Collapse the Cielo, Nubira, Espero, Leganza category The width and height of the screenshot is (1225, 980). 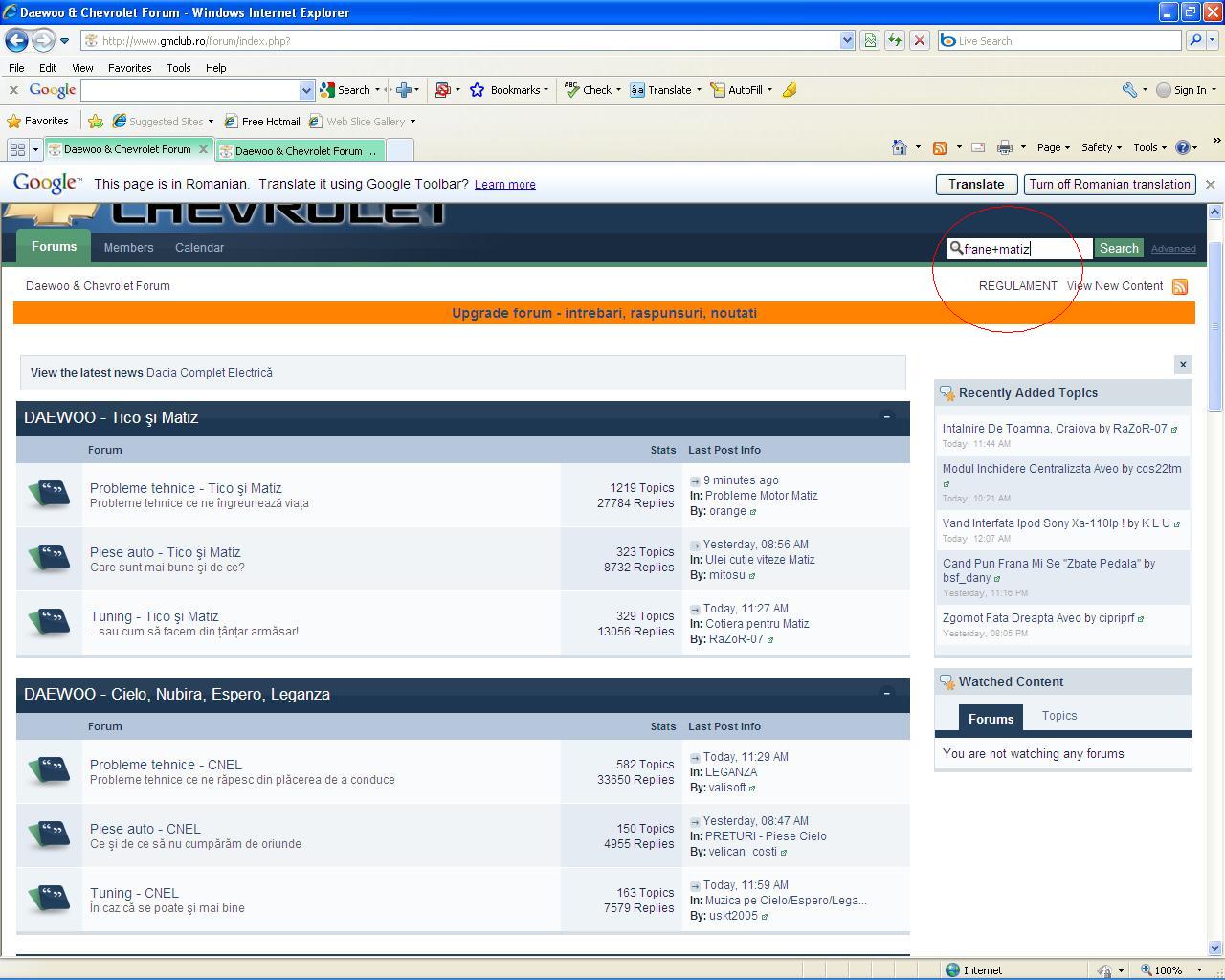886,694
